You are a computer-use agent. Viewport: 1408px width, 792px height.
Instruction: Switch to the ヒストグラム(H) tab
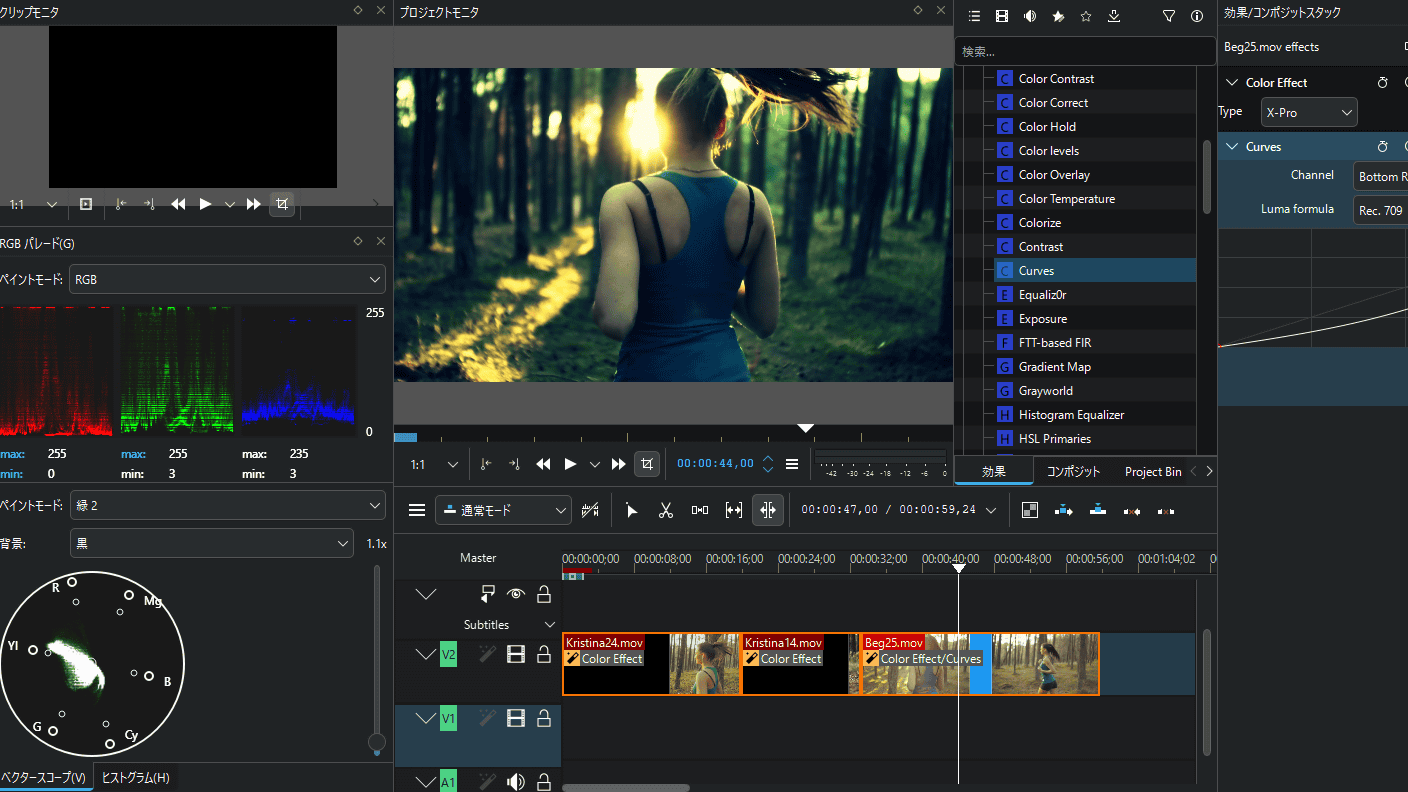[x=136, y=778]
